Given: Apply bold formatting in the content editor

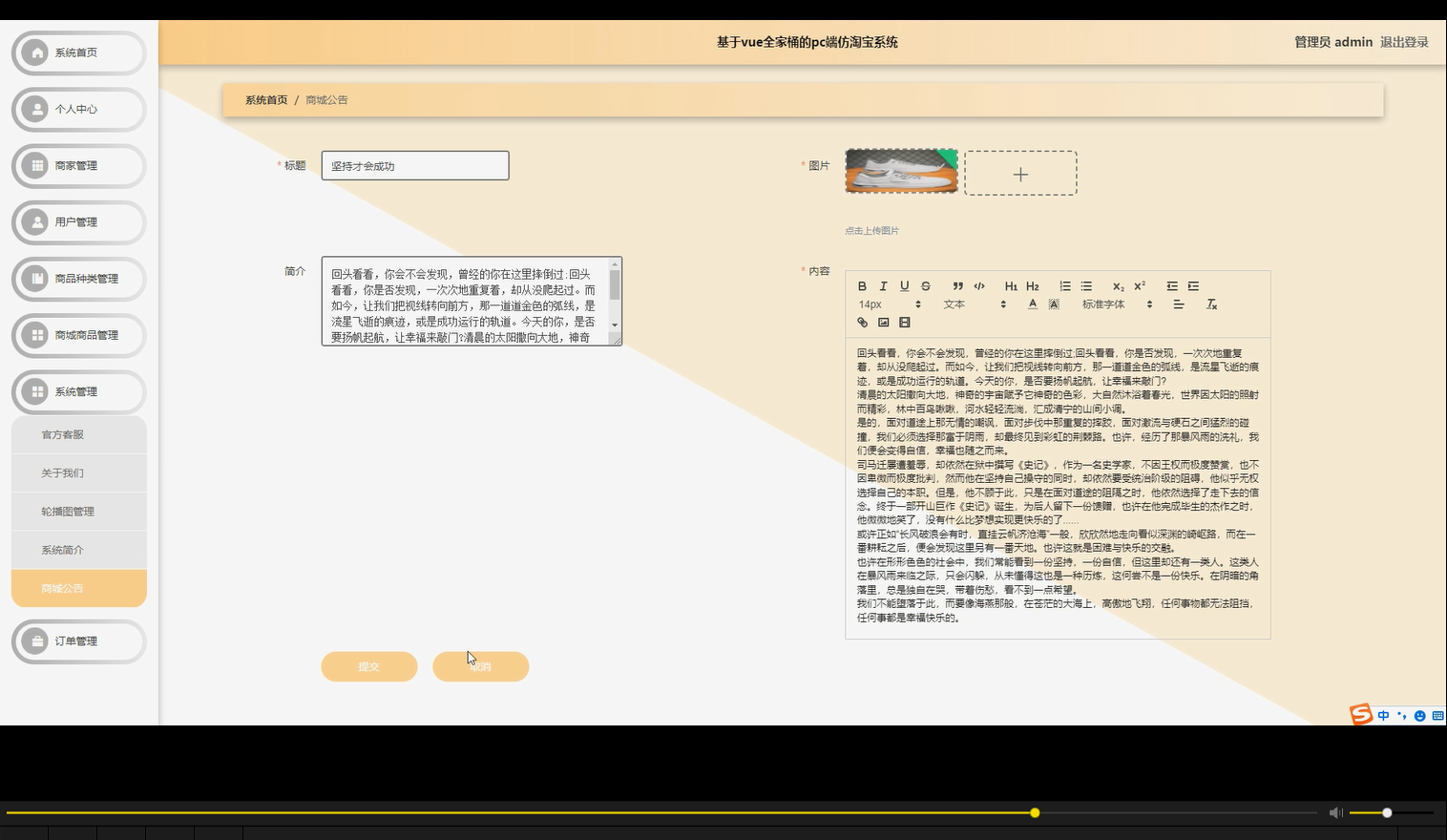Looking at the screenshot, I should (x=862, y=286).
